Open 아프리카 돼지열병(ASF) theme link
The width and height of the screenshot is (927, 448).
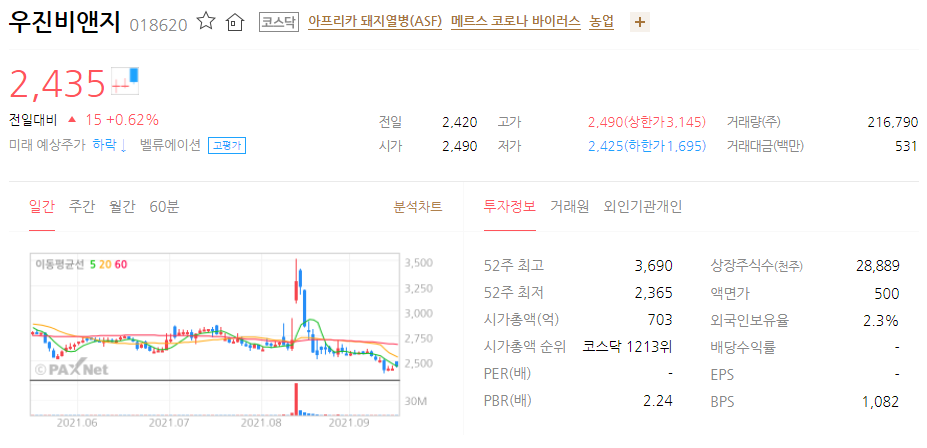tap(375, 22)
